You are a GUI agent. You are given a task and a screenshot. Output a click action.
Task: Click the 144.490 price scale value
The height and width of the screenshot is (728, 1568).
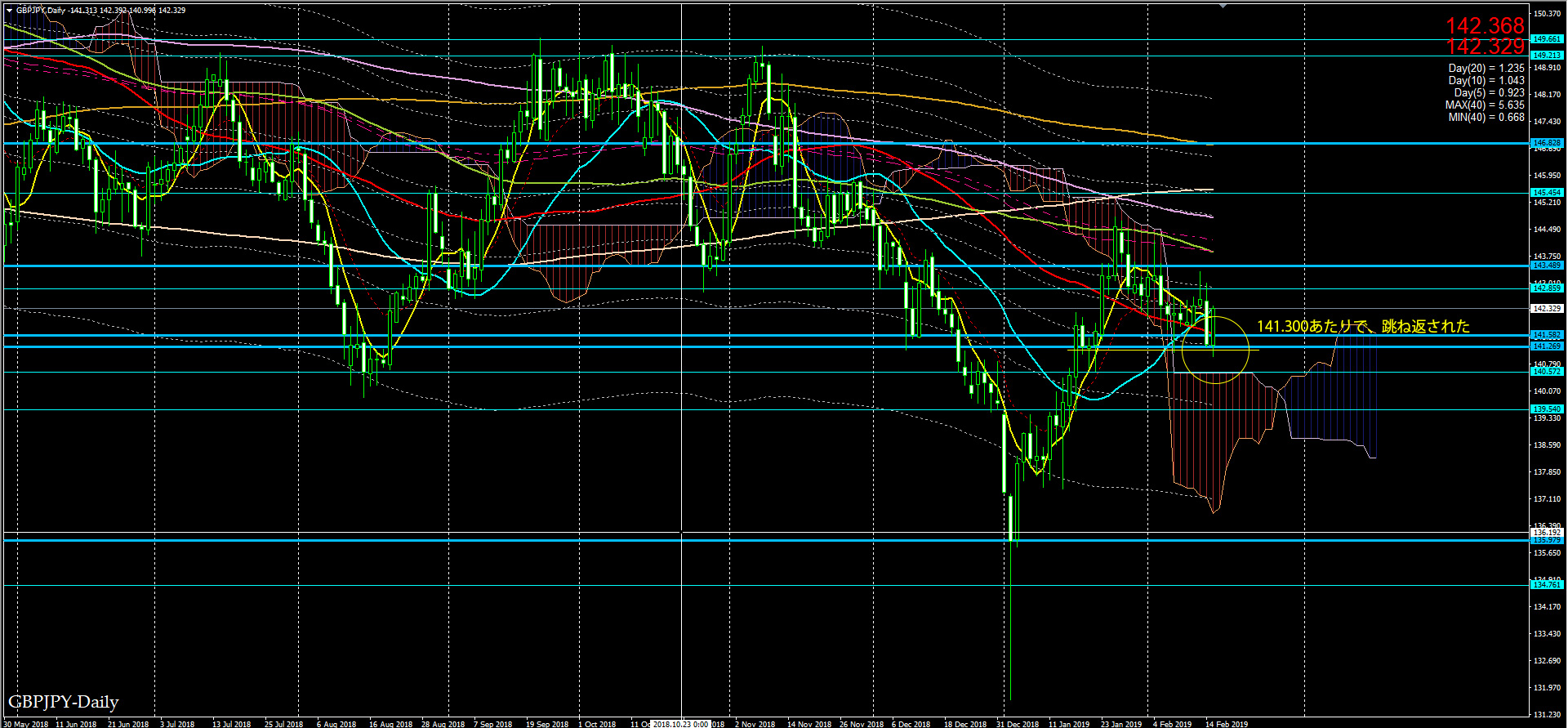1547,230
